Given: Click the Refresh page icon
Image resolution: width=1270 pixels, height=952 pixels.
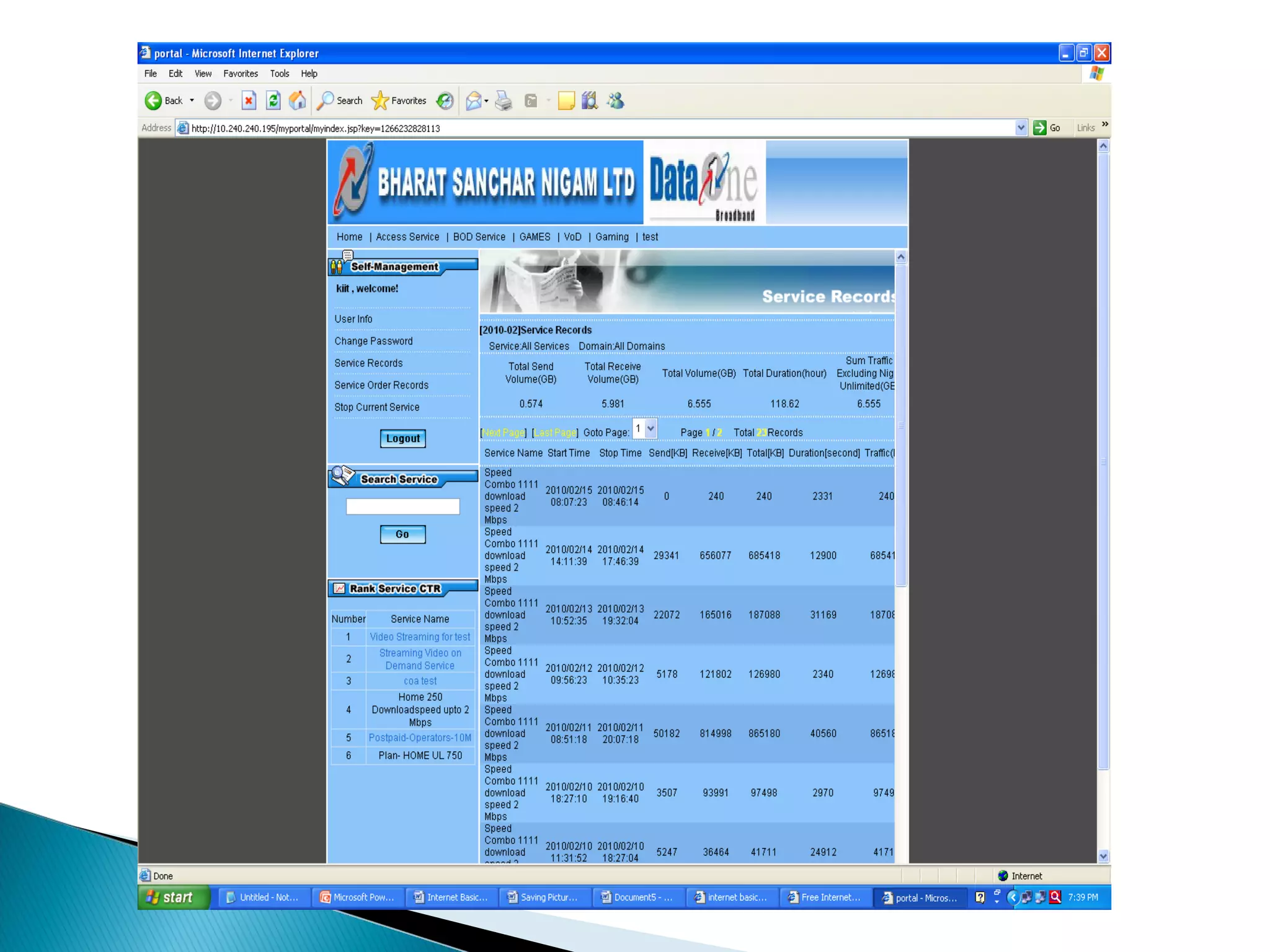Looking at the screenshot, I should pos(273,100).
